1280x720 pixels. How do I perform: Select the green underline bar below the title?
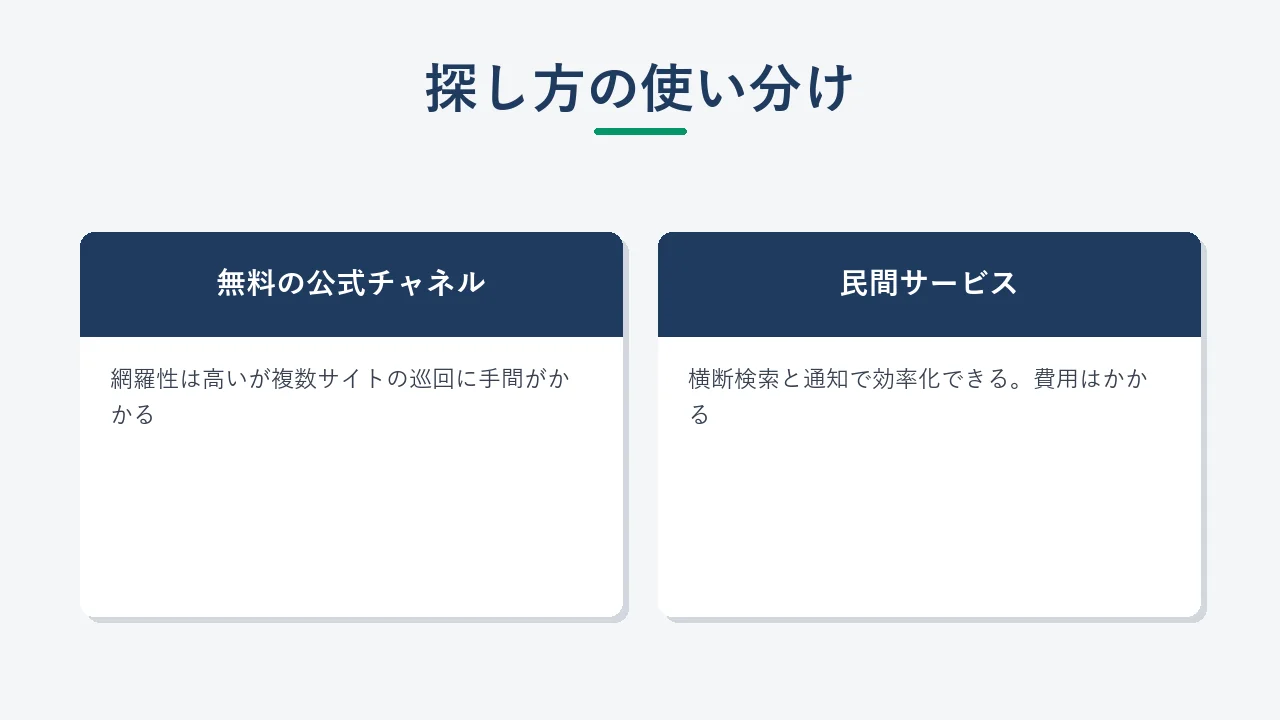(x=640, y=131)
